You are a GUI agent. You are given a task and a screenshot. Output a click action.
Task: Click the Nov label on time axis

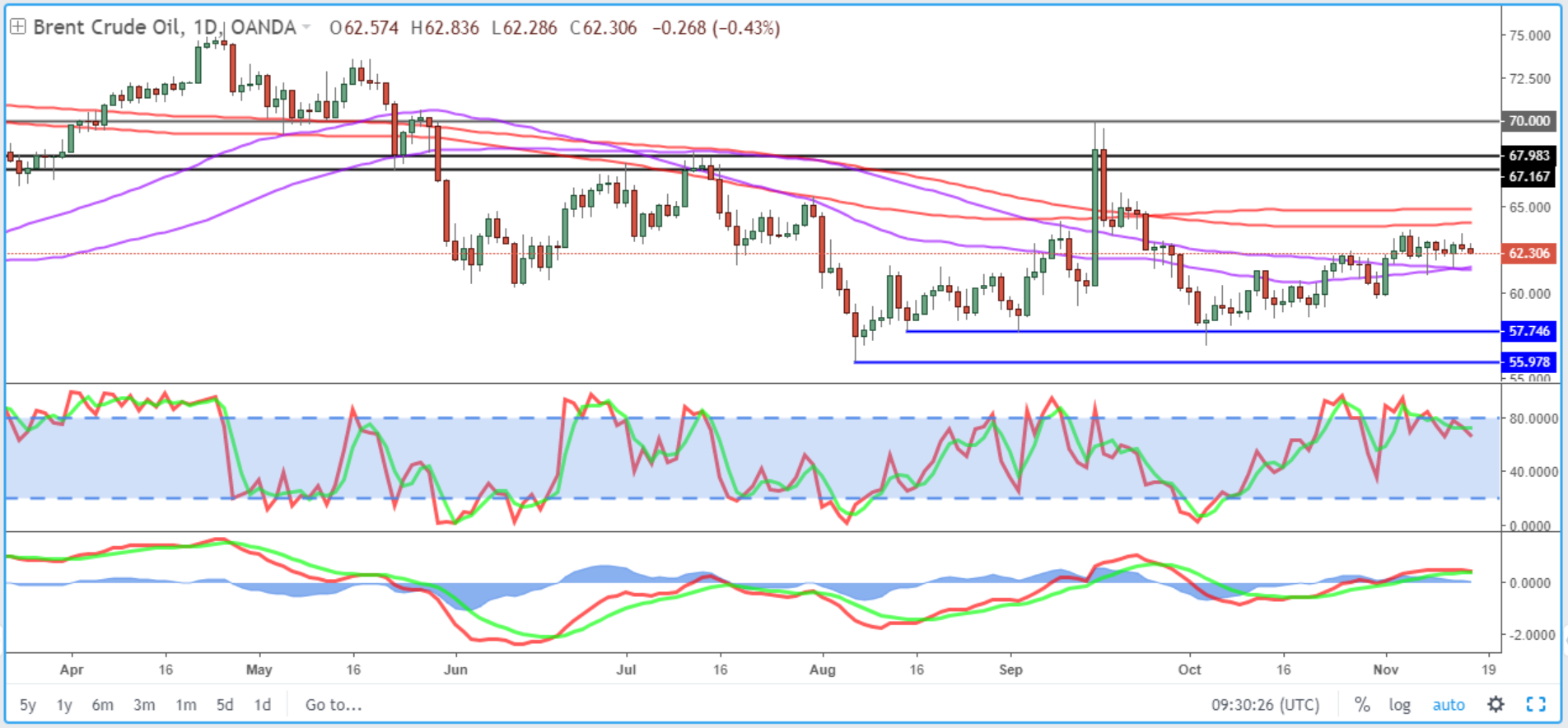point(1386,670)
